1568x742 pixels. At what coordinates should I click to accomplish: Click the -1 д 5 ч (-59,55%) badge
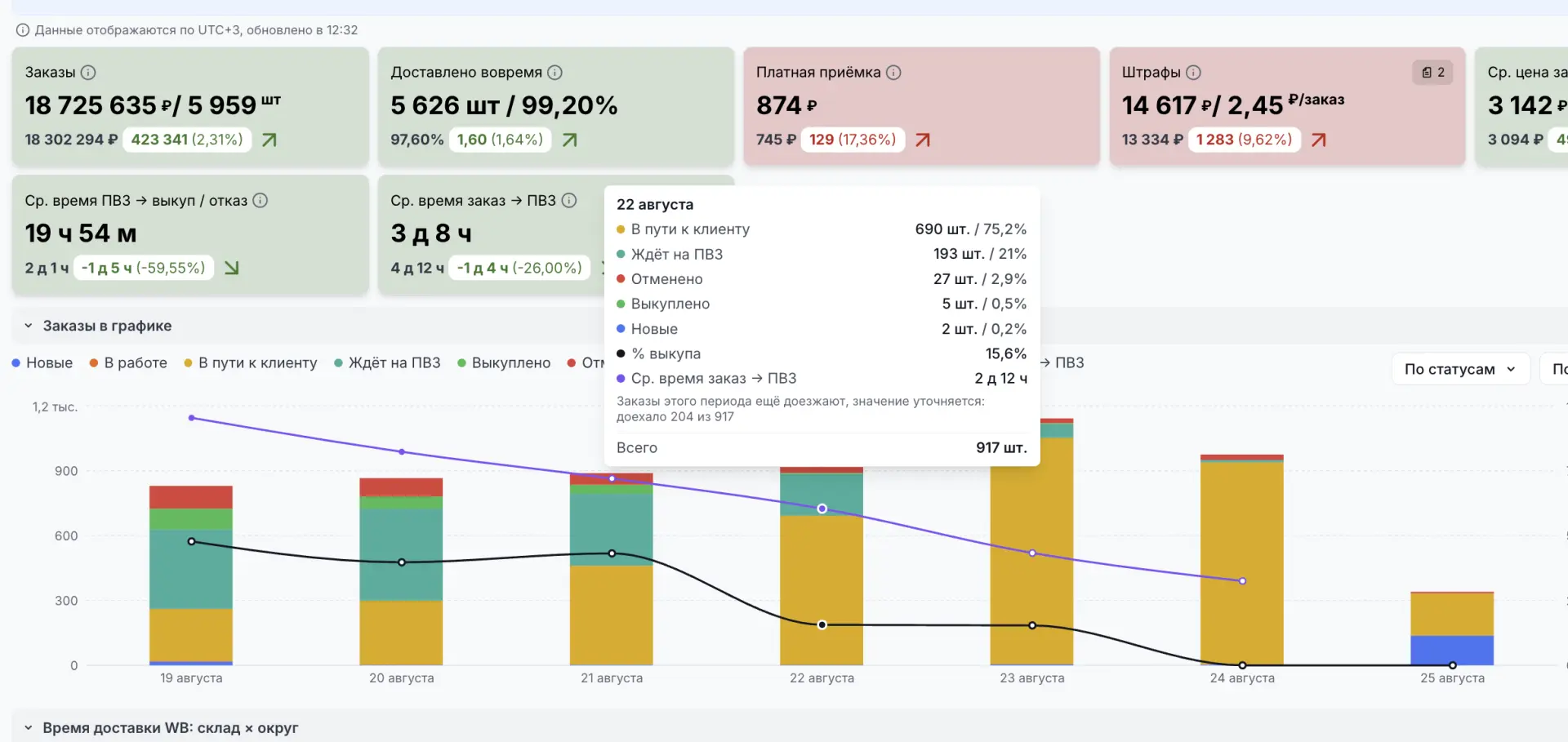pos(144,268)
